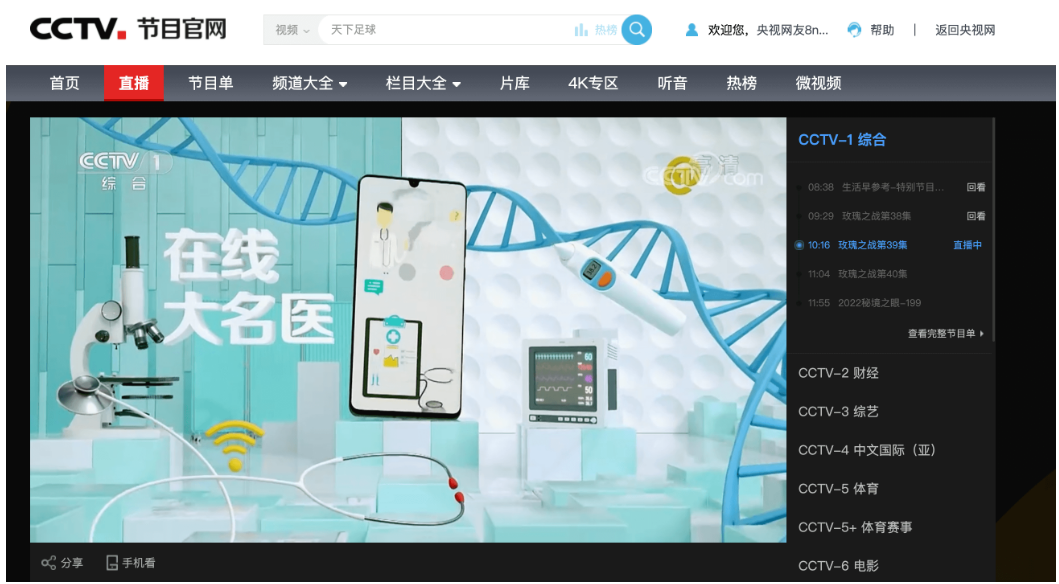Open 查看完整节目单 link
1059x584 pixels.
coord(946,334)
